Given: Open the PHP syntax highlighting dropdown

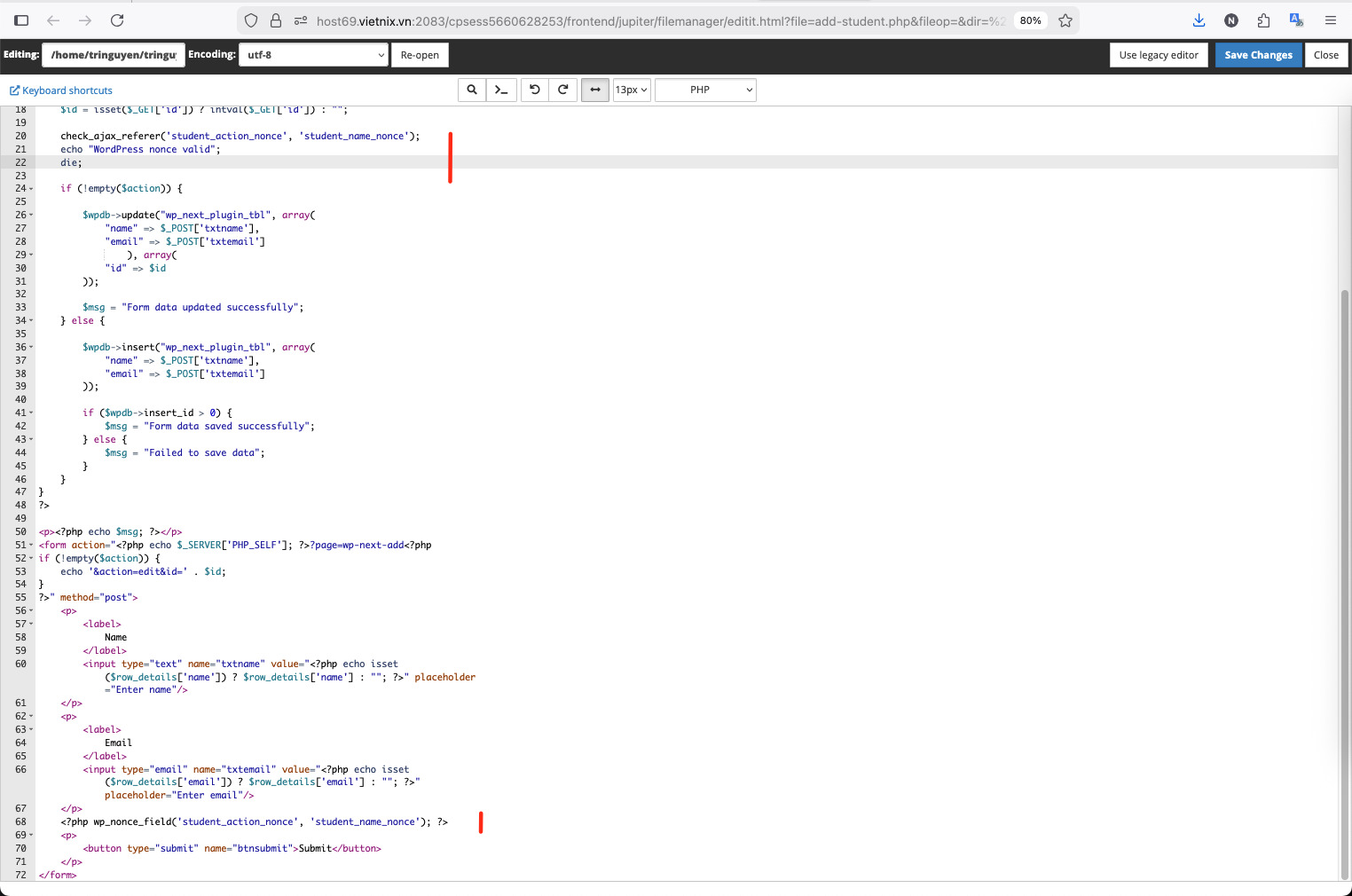Looking at the screenshot, I should (x=704, y=90).
